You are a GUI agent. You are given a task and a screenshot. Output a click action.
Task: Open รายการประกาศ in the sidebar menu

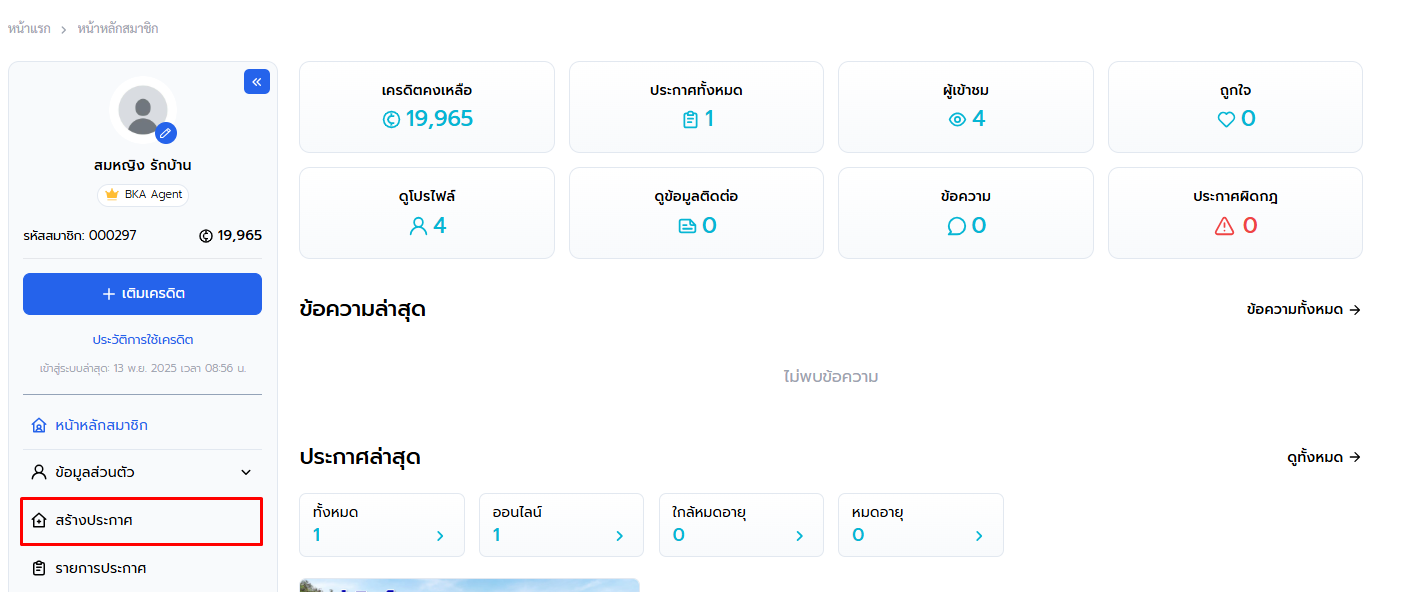pyautogui.click(x=100, y=568)
